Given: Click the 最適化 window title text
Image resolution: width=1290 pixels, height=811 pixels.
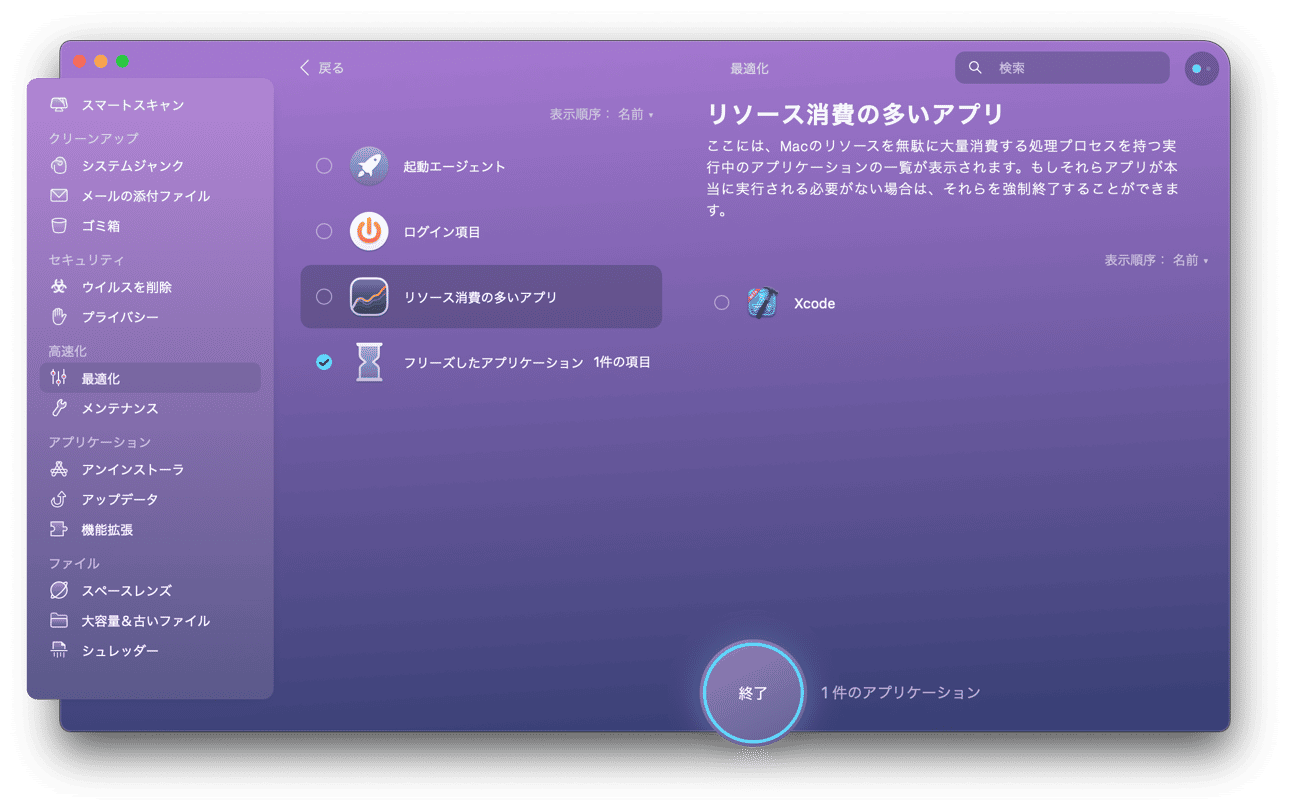Looking at the screenshot, I should (749, 69).
